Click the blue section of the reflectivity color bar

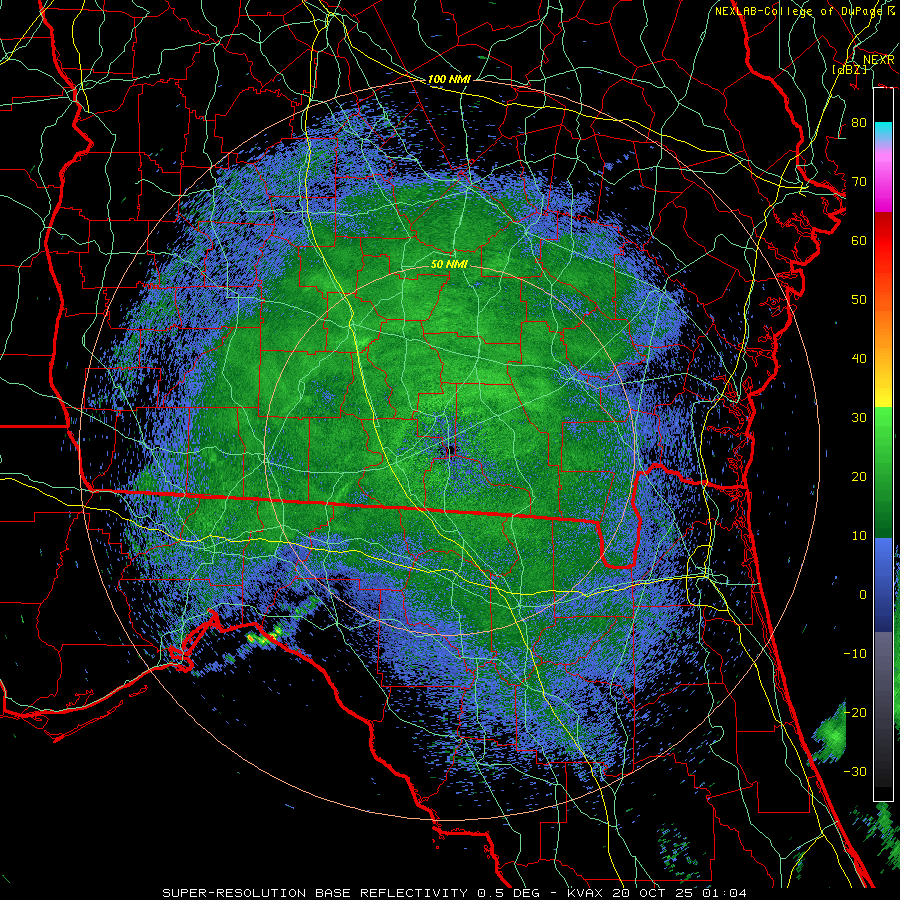883,583
